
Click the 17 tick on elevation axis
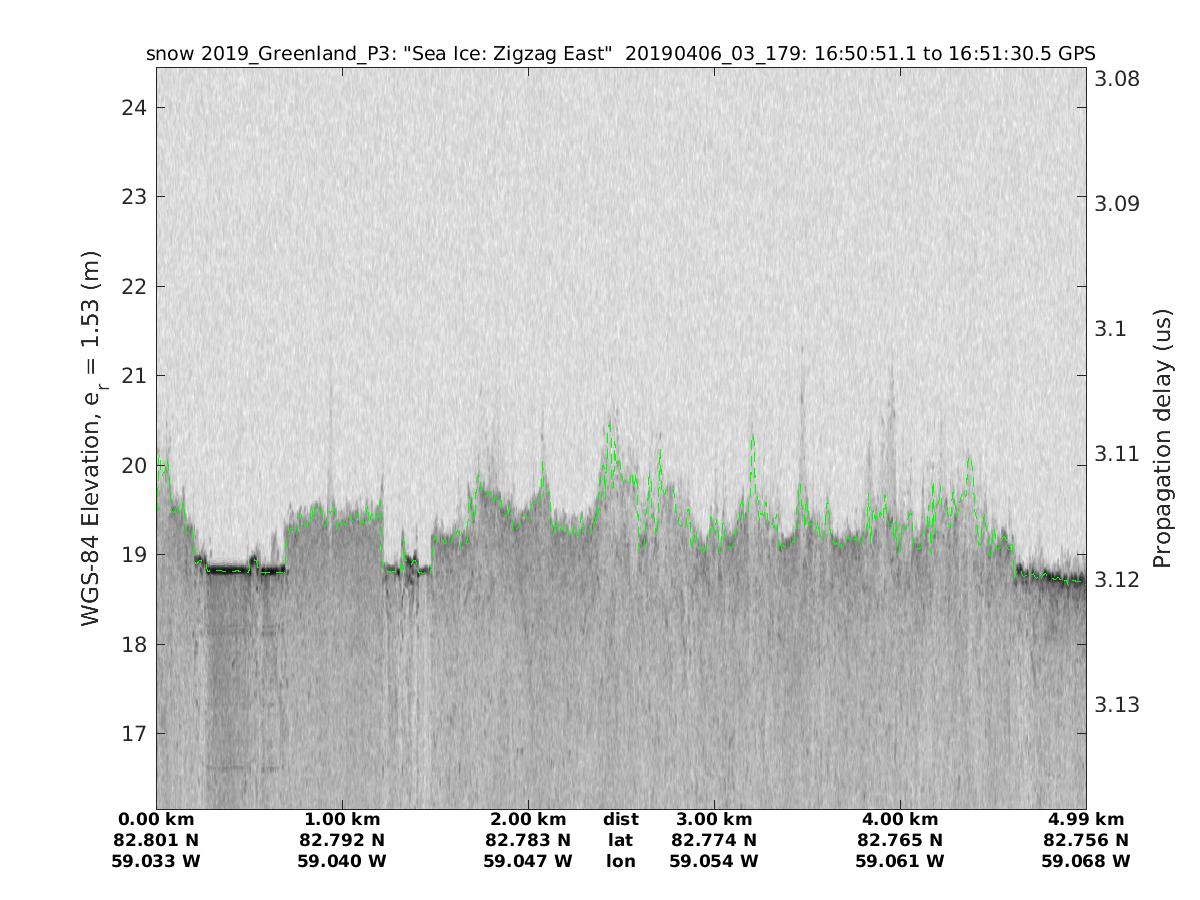135,734
